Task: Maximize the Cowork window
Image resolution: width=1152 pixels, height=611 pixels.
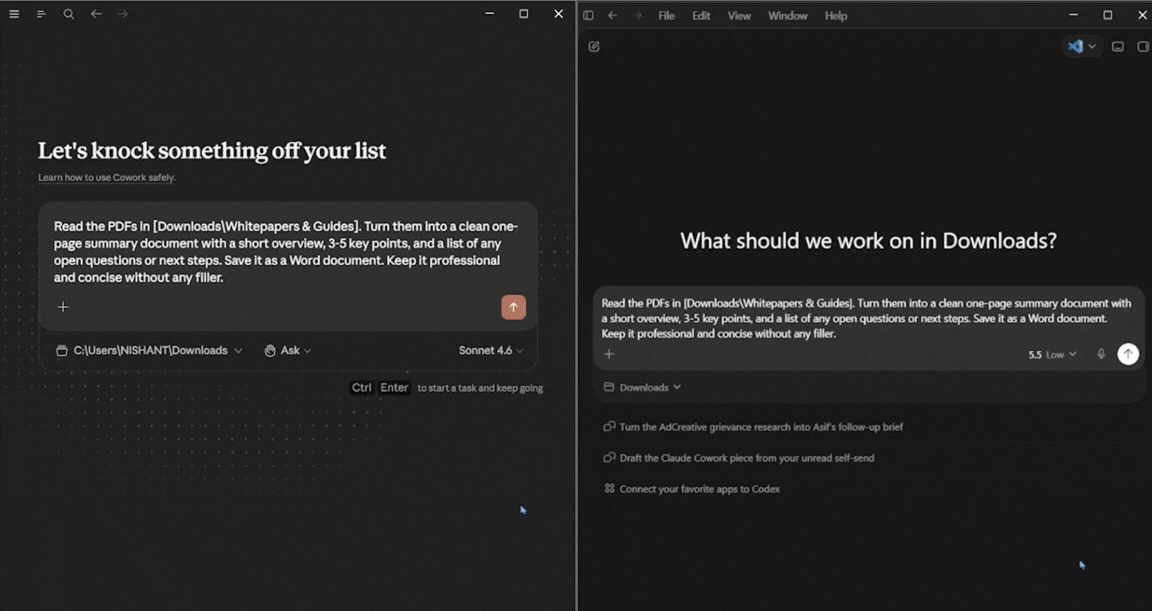Action: click(x=524, y=14)
